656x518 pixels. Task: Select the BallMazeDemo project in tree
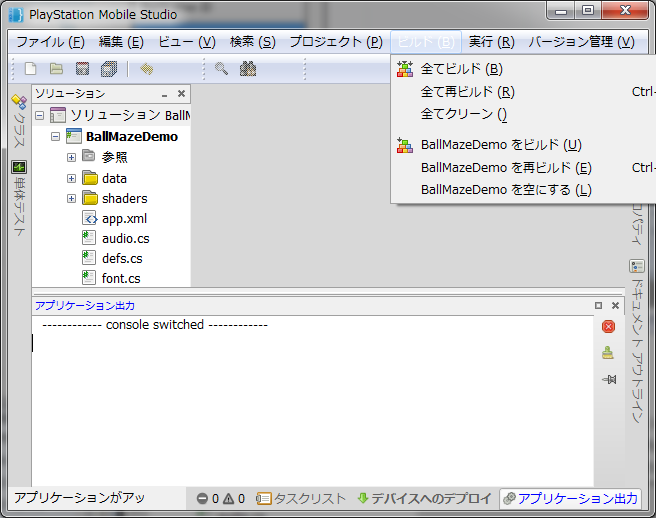[x=132, y=137]
